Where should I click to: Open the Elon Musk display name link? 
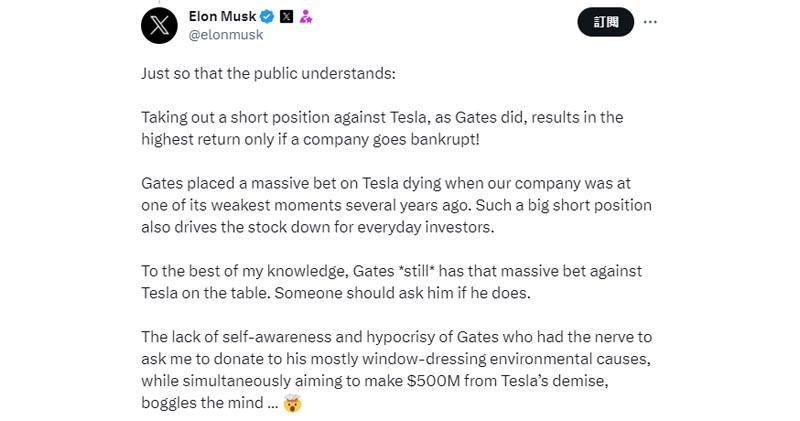point(222,17)
